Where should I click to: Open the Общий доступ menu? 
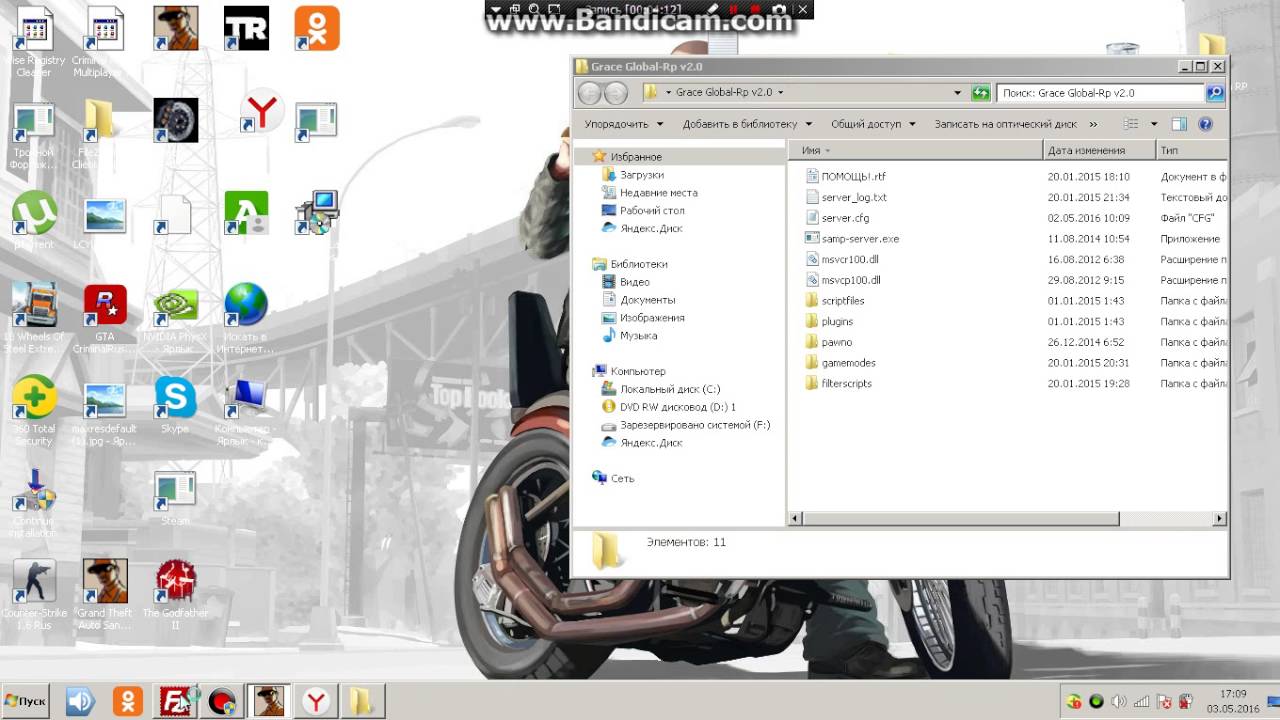(x=873, y=124)
